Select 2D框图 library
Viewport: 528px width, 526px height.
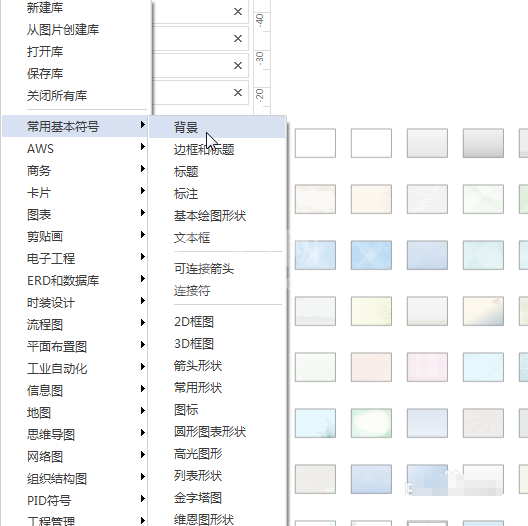(x=218, y=322)
